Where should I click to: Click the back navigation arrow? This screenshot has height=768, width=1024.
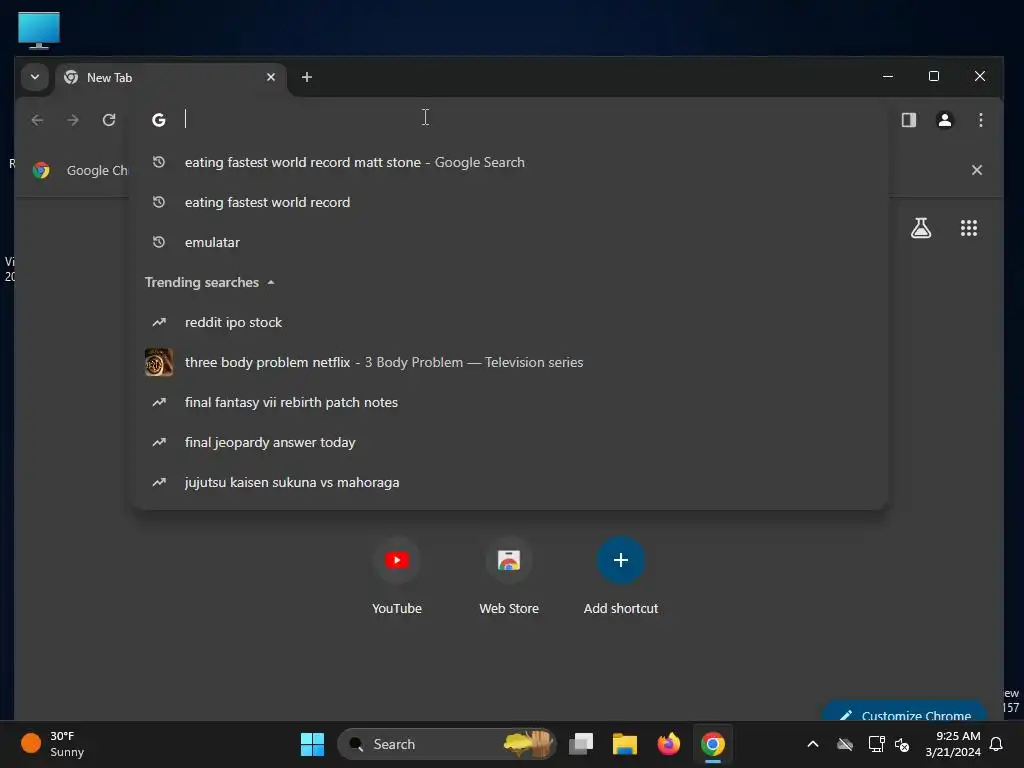tap(37, 120)
